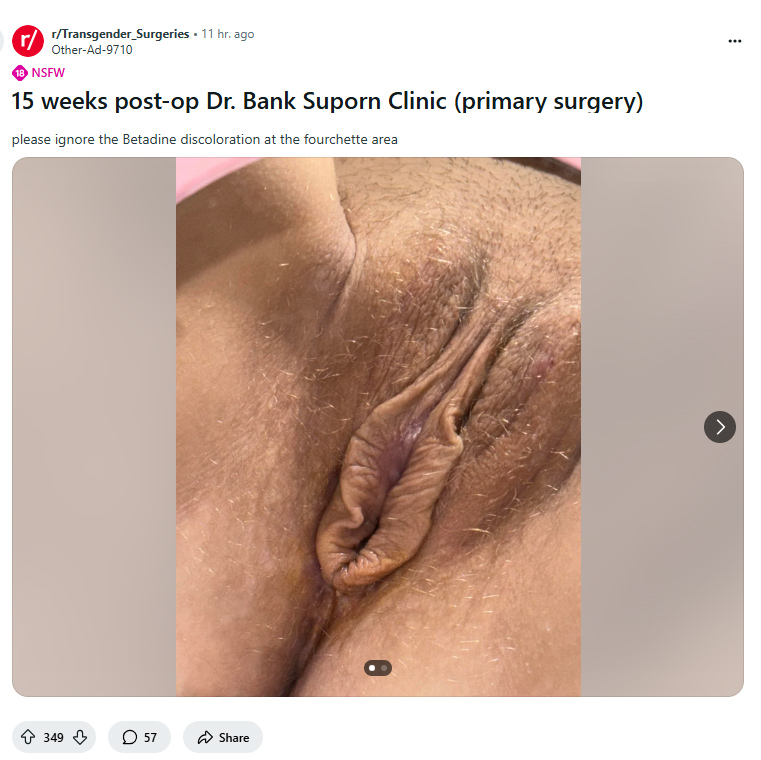Click the comment bubble icon
The height and width of the screenshot is (760, 761).
click(x=130, y=737)
